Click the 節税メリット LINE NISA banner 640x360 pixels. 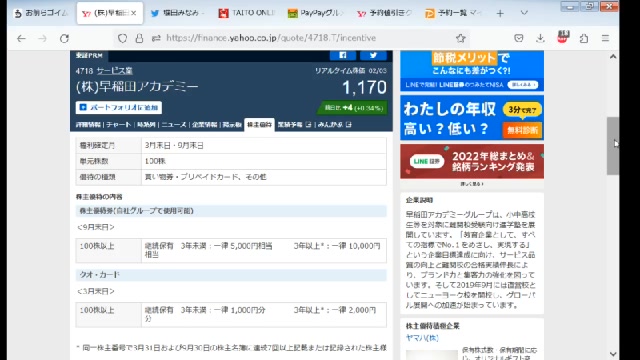click(x=472, y=71)
